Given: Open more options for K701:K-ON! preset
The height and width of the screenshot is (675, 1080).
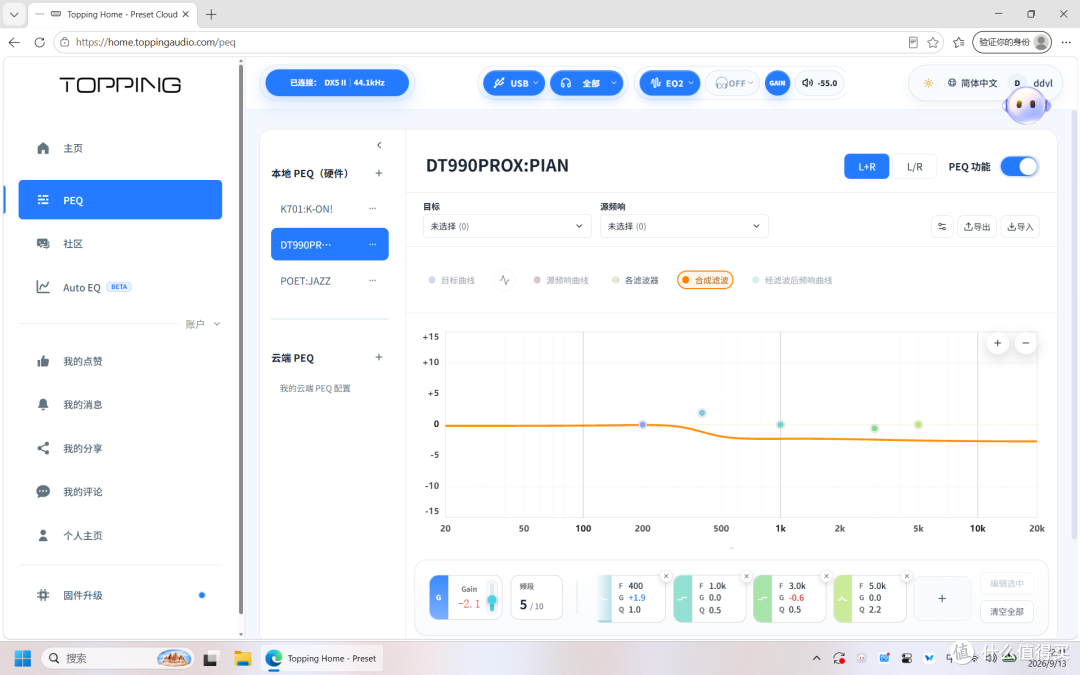Looking at the screenshot, I should 373,208.
